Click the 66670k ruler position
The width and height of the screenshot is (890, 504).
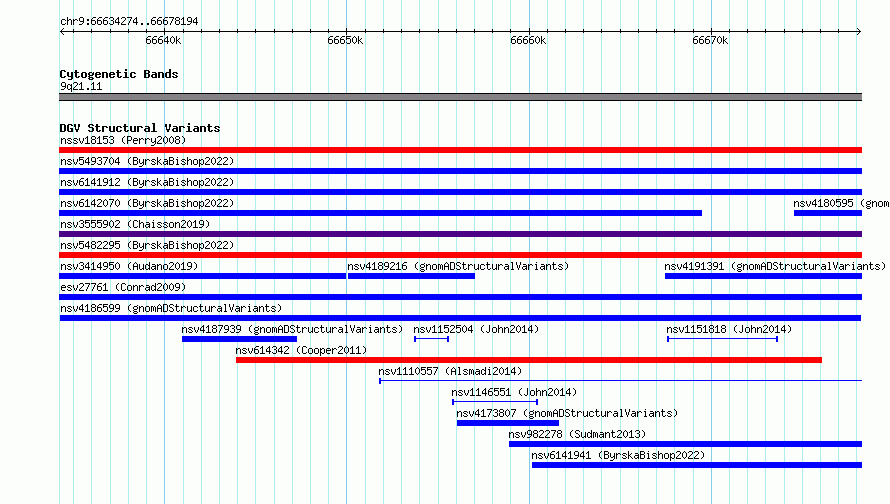pos(710,40)
